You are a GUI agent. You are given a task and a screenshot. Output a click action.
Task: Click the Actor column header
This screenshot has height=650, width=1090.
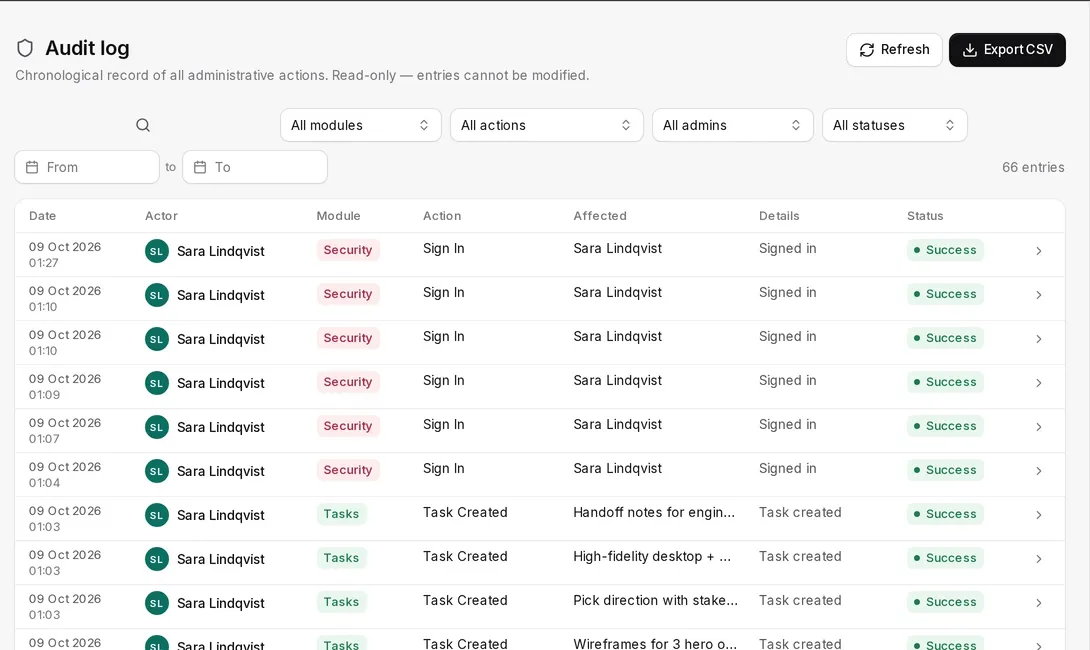tap(161, 216)
